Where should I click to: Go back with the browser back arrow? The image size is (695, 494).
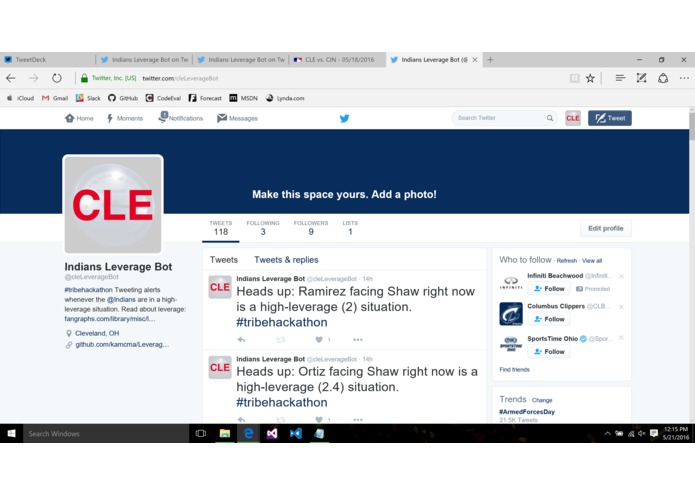point(11,78)
